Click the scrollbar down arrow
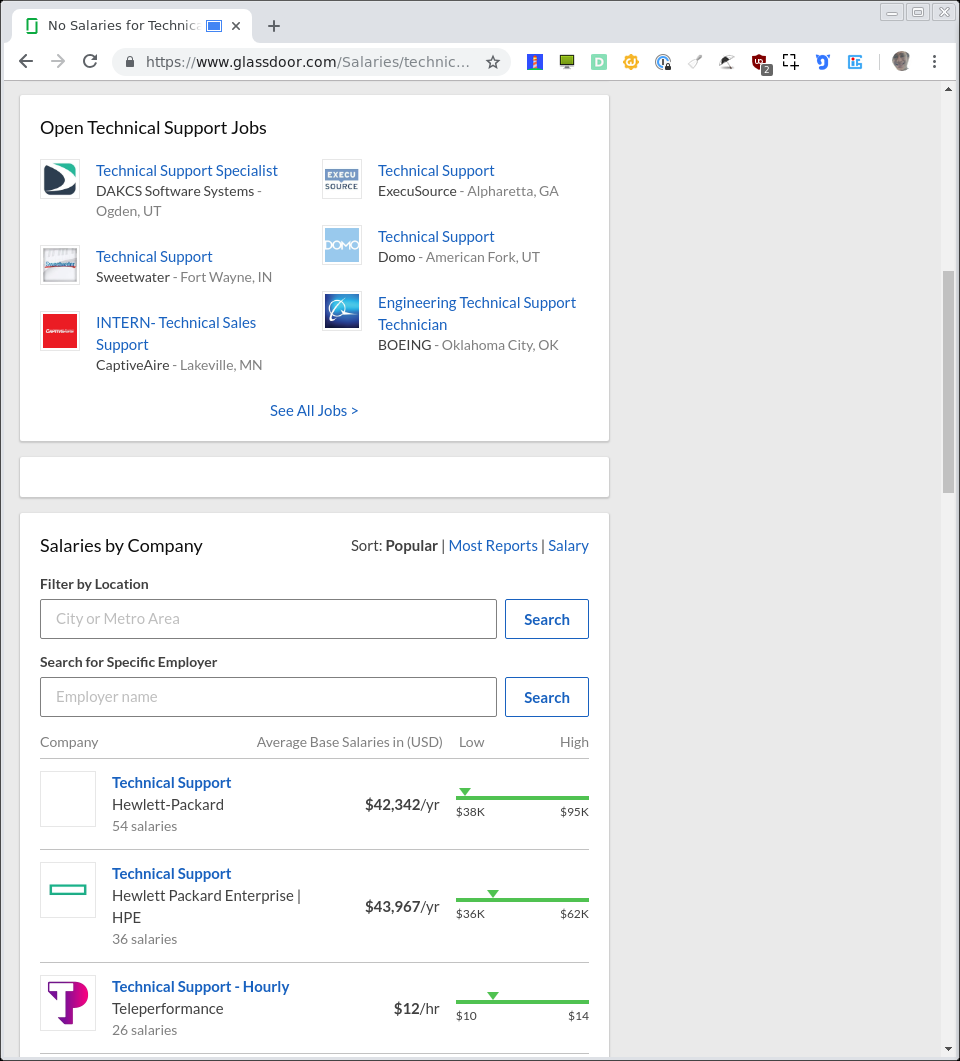Image resolution: width=960 pixels, height=1061 pixels. [948, 1049]
